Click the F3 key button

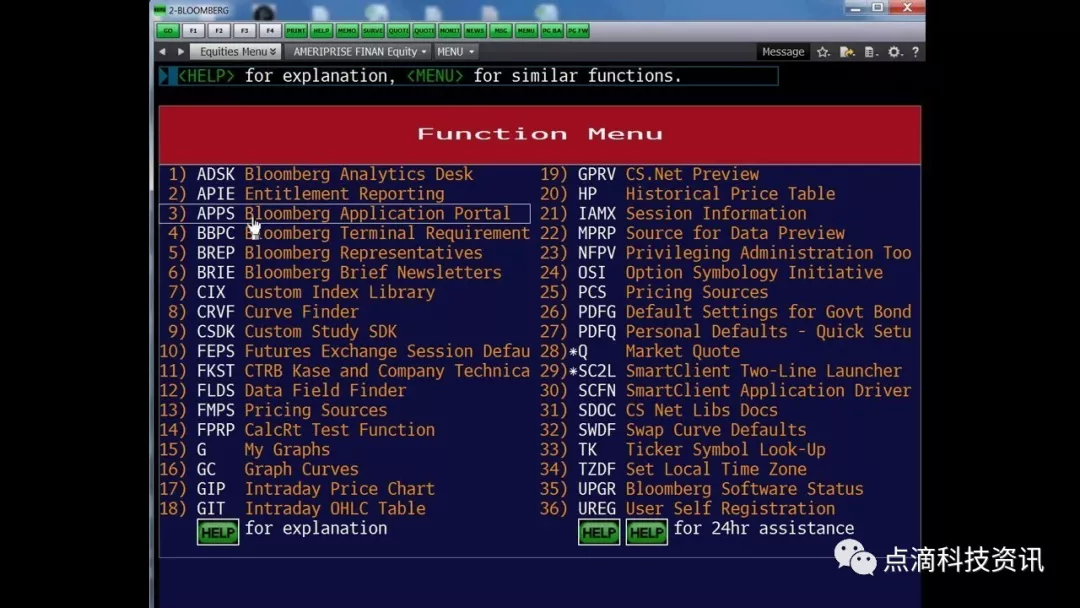coord(244,30)
